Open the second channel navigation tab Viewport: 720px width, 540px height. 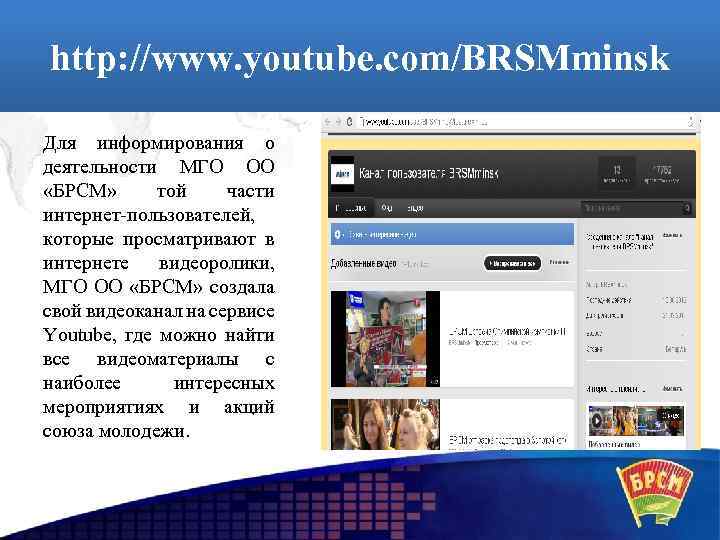tap(387, 208)
